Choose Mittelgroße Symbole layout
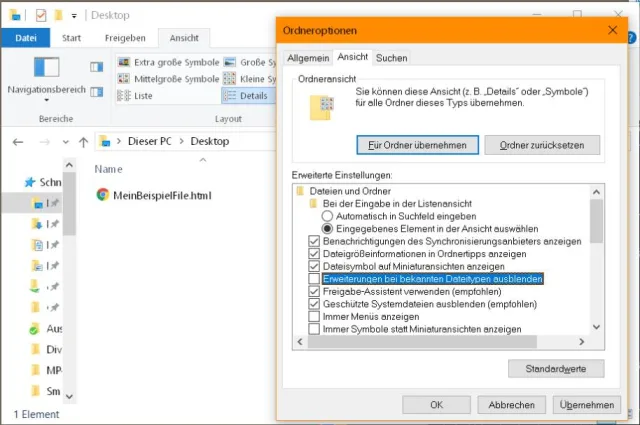The image size is (640, 425). tap(169, 78)
